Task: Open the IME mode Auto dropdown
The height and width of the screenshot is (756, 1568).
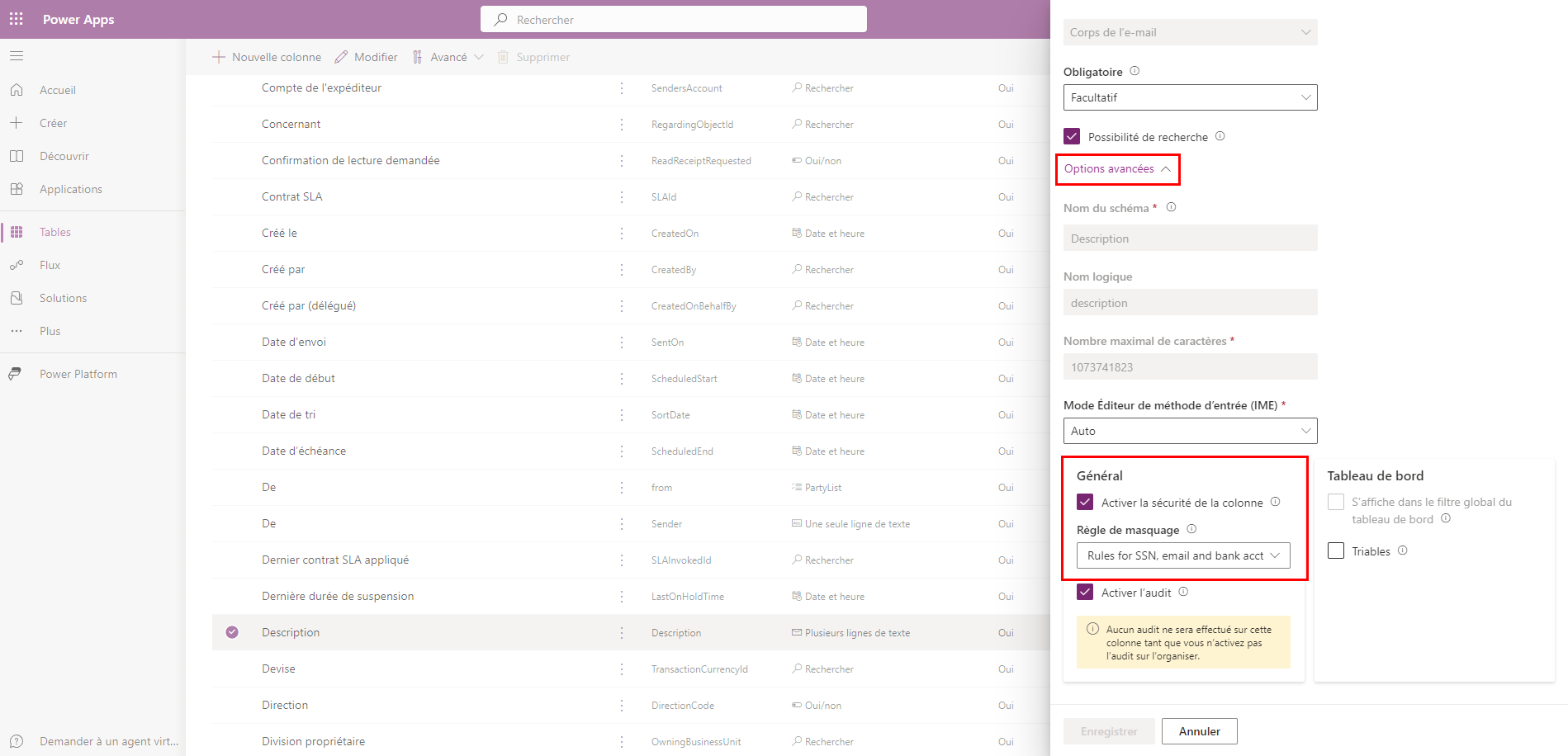Action: pyautogui.click(x=1190, y=431)
